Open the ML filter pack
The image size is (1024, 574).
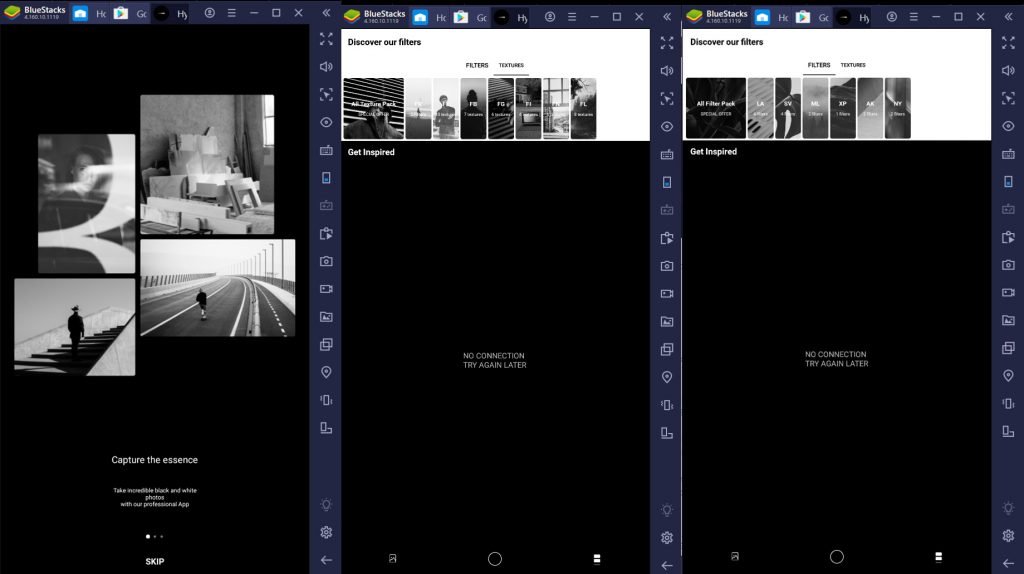click(815, 108)
